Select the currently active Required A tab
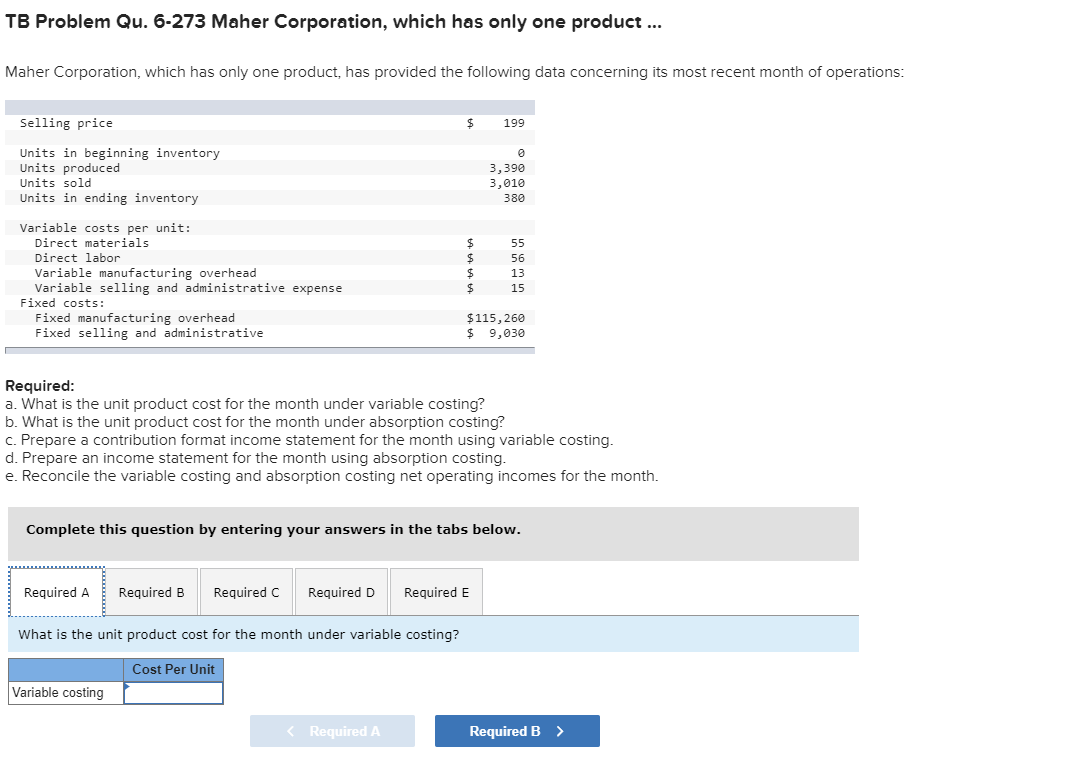The width and height of the screenshot is (1091, 764). pyautogui.click(x=56, y=591)
